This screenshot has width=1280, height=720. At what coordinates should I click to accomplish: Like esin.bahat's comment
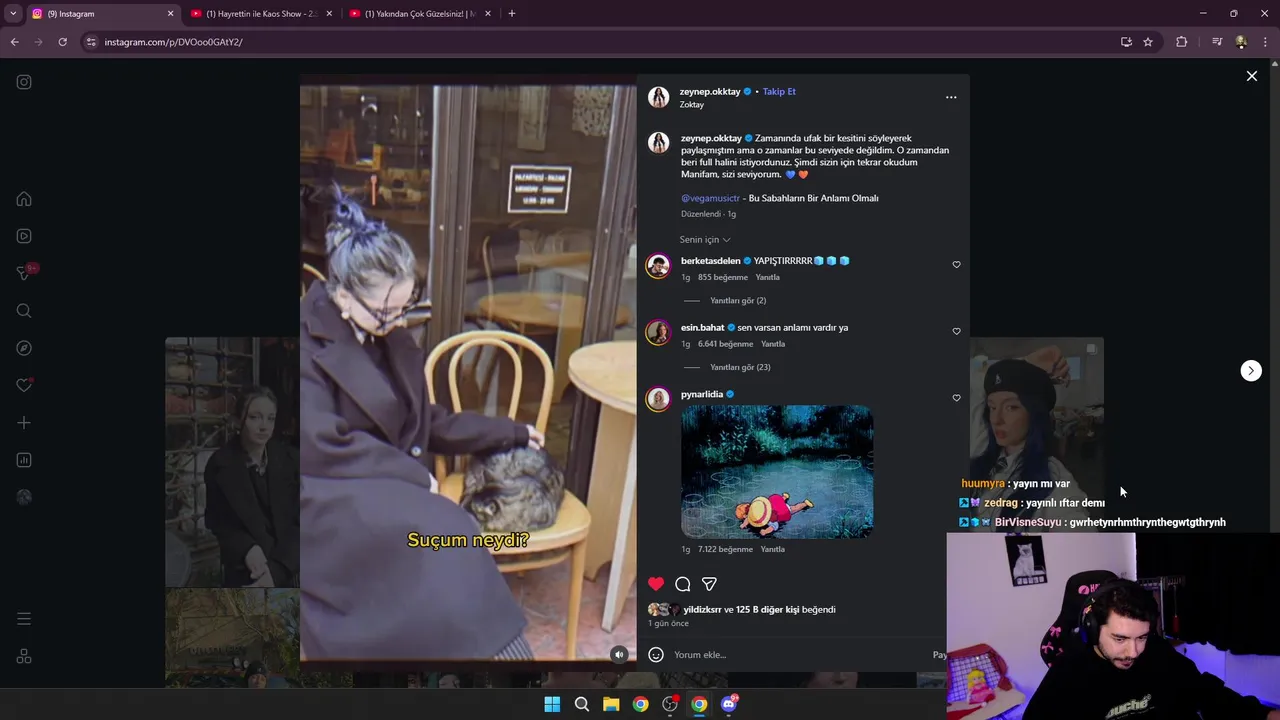pos(956,331)
